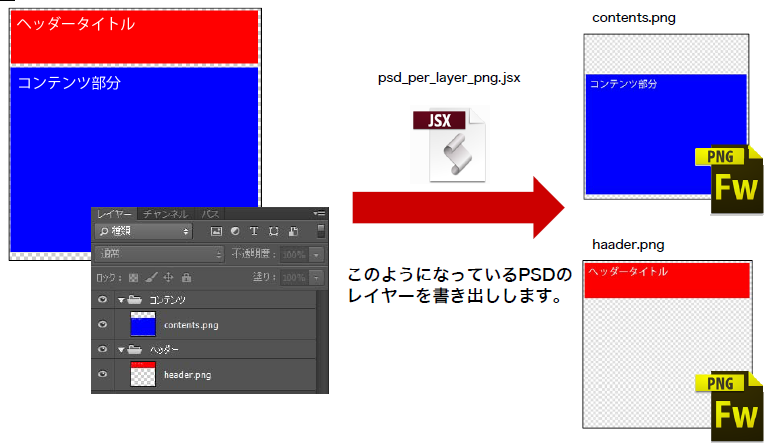Select the header.png layer thumbnail
Viewport: 774px width, 448px height.
point(143,374)
